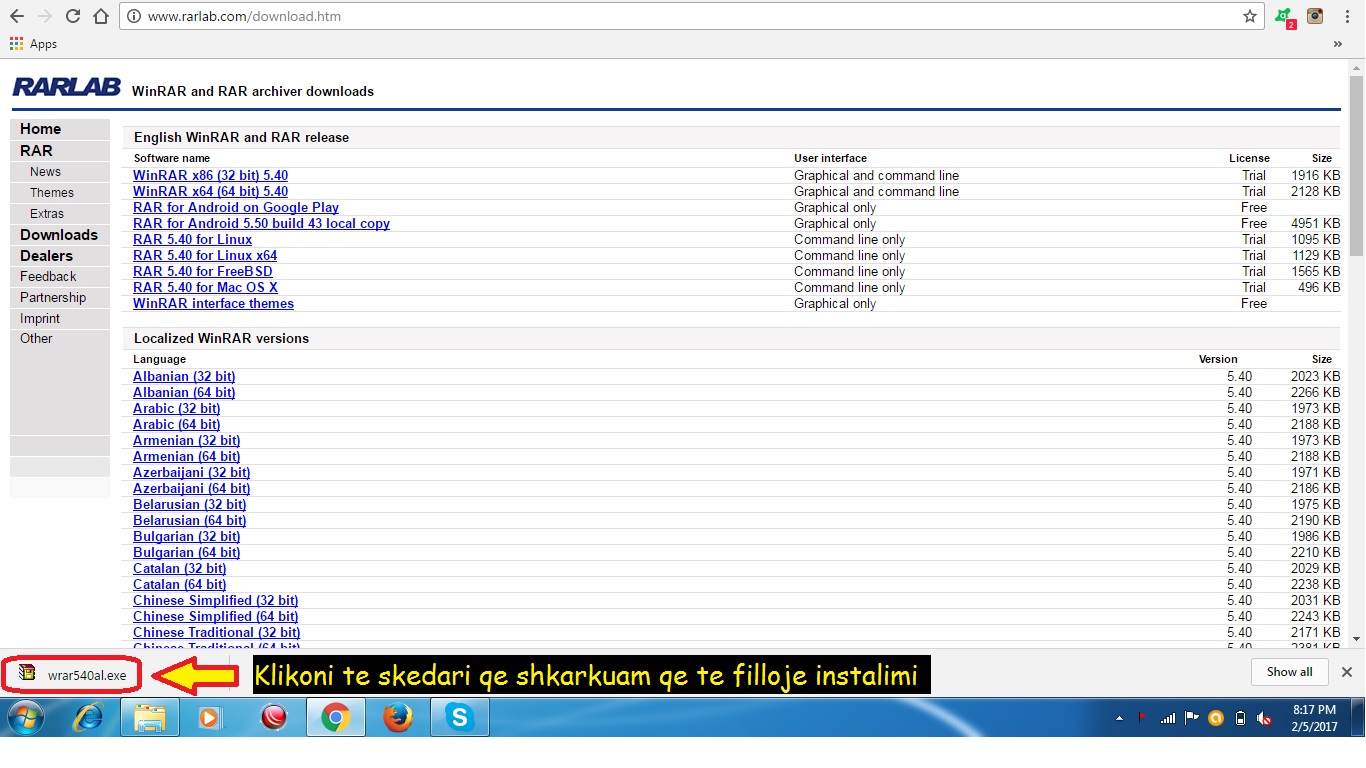
Task: Download RAR 5.40 for Linux x64
Action: pyautogui.click(x=205, y=255)
